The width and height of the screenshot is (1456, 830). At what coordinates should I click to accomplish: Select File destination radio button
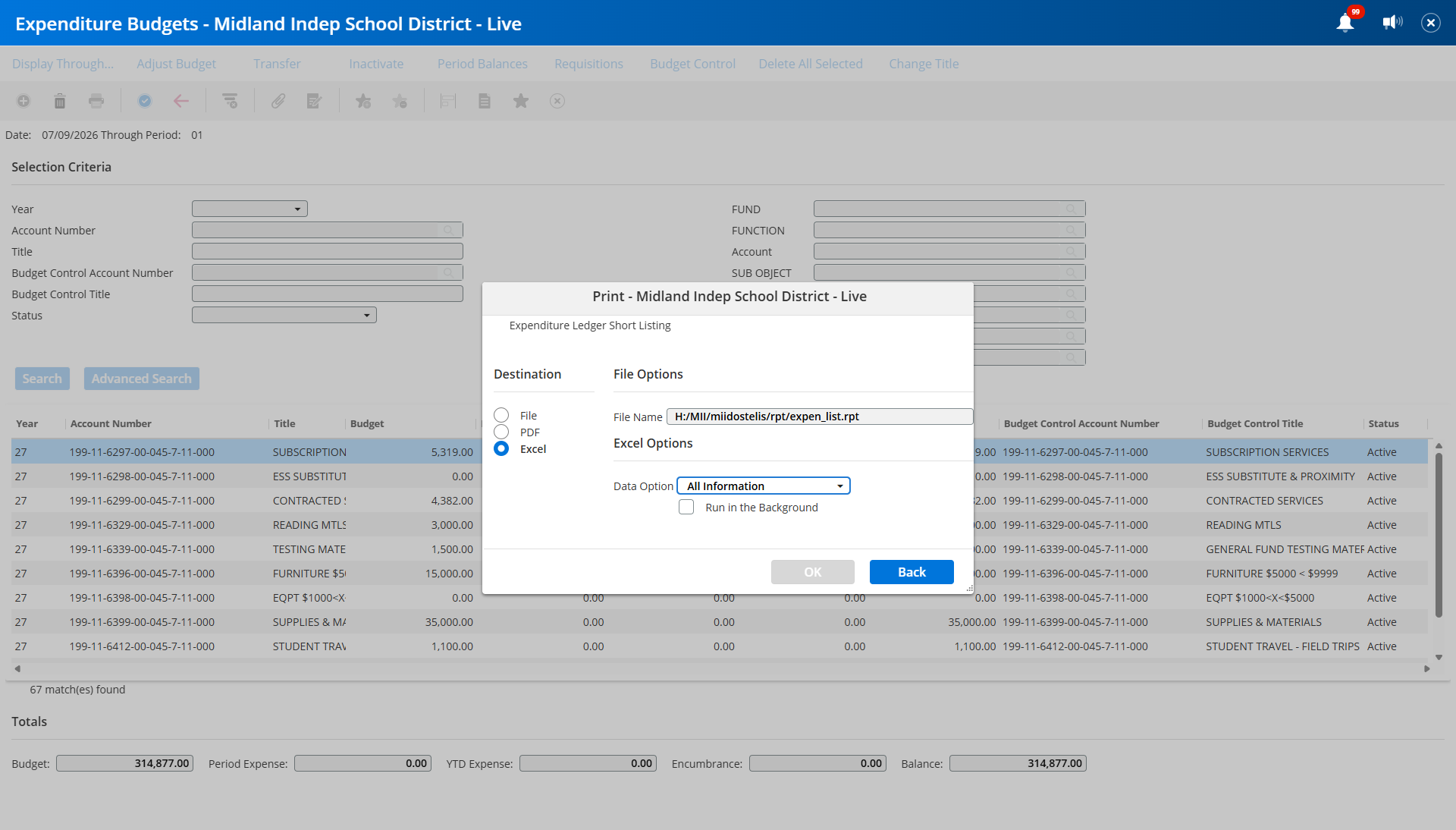(x=501, y=415)
